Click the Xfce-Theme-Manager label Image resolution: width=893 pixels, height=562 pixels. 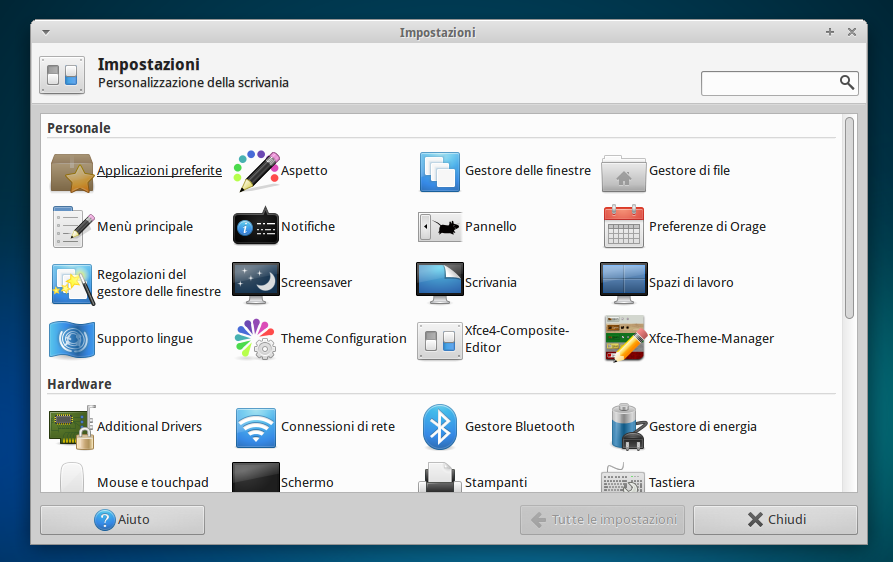pyautogui.click(x=711, y=338)
